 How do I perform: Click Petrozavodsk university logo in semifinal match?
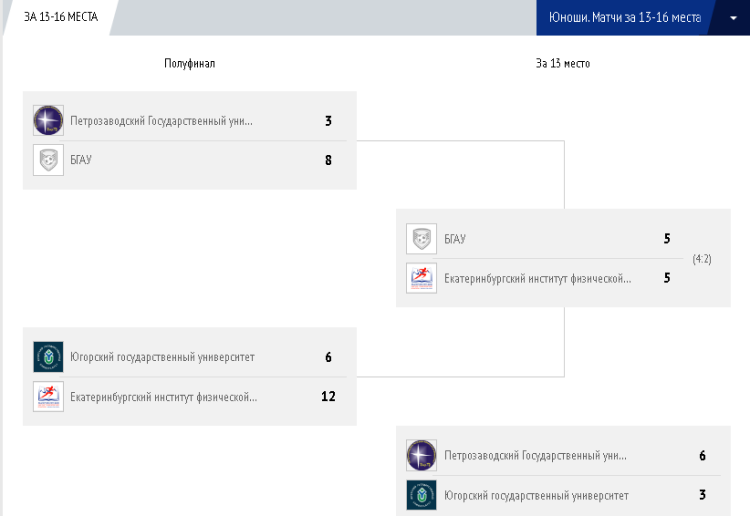click(x=48, y=121)
